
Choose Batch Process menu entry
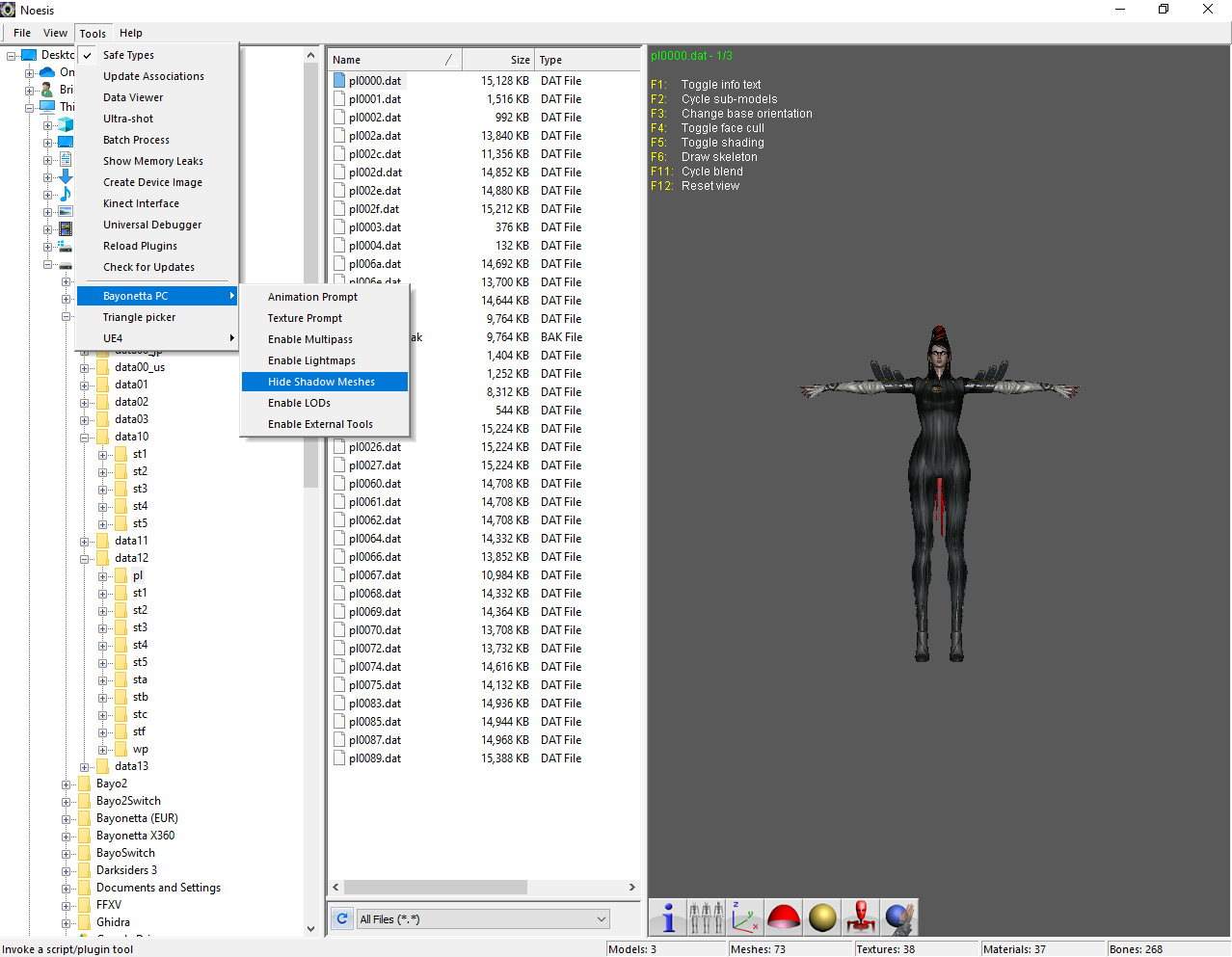[157, 140]
